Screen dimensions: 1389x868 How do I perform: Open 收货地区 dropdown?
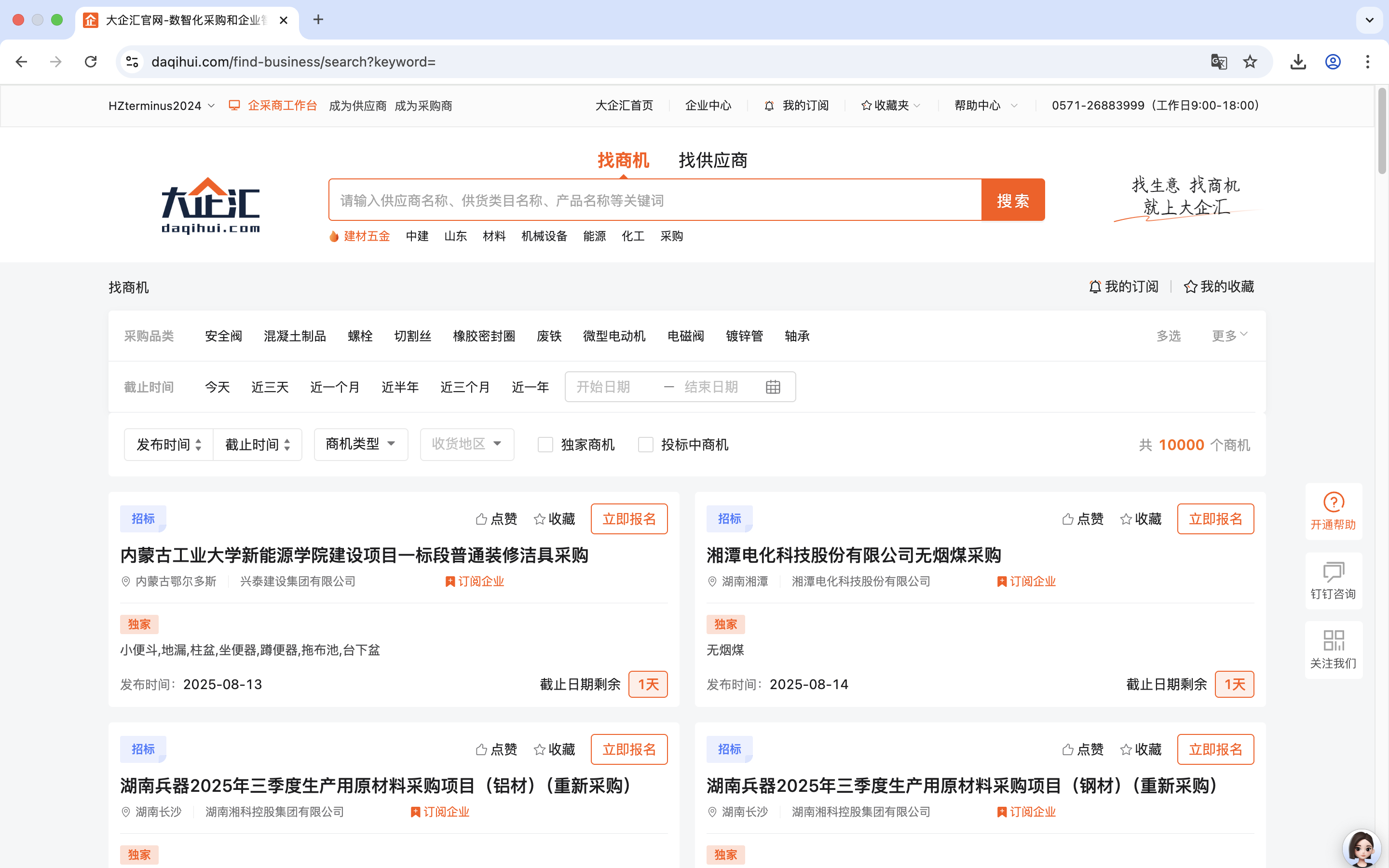[467, 444]
